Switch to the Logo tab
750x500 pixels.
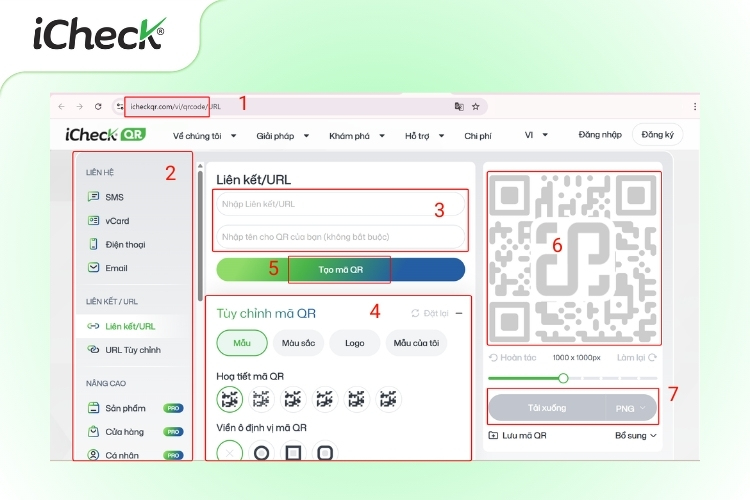pos(354,343)
